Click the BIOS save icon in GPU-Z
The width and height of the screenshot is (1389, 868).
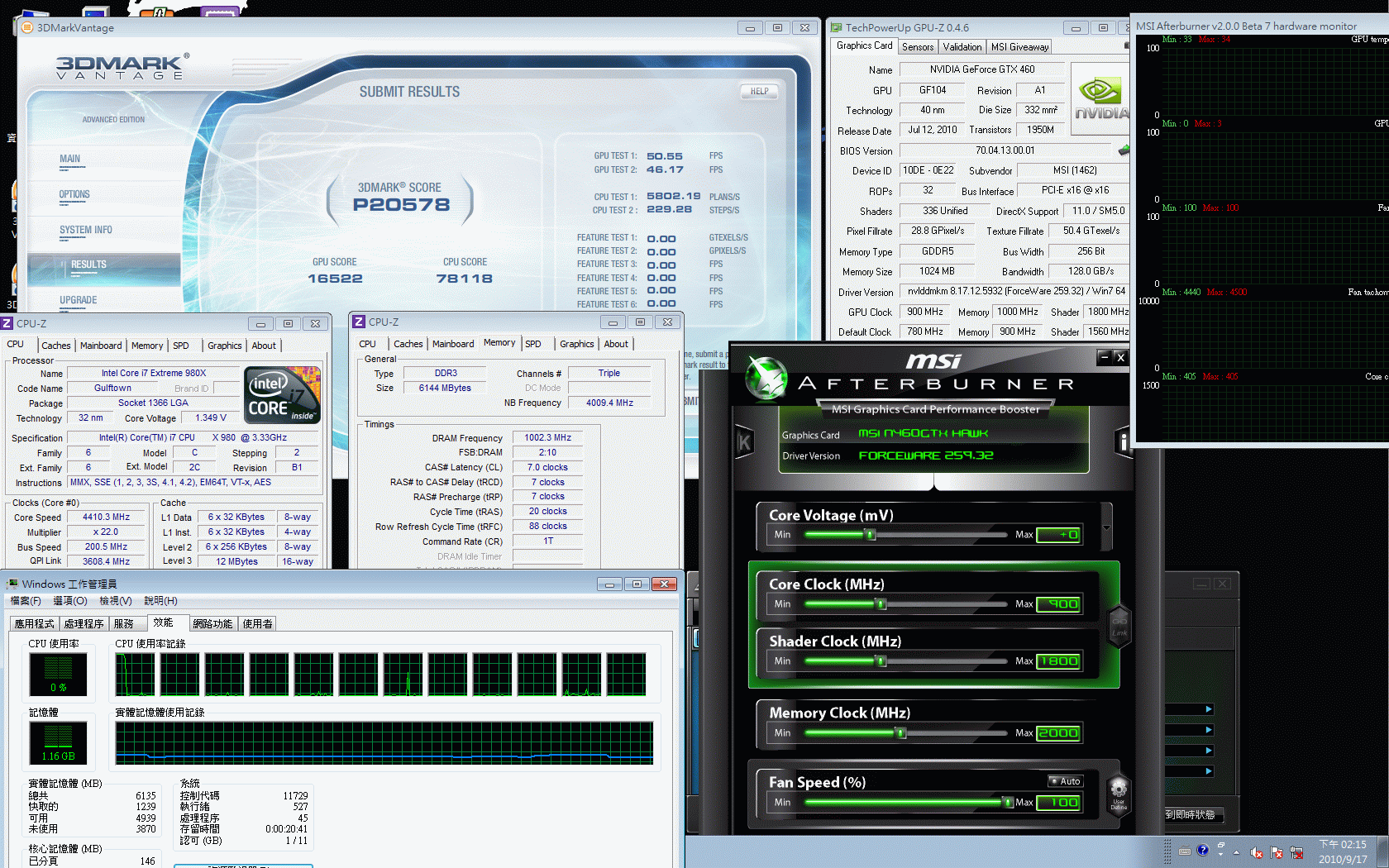tap(1124, 150)
